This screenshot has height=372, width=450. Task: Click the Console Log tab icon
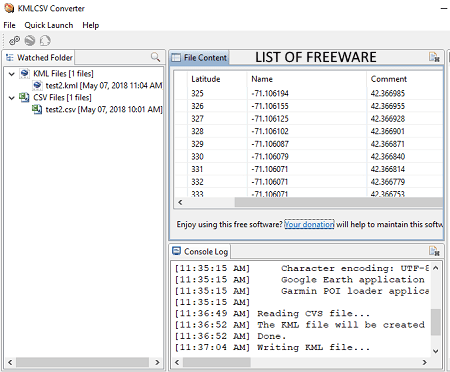[x=176, y=251]
